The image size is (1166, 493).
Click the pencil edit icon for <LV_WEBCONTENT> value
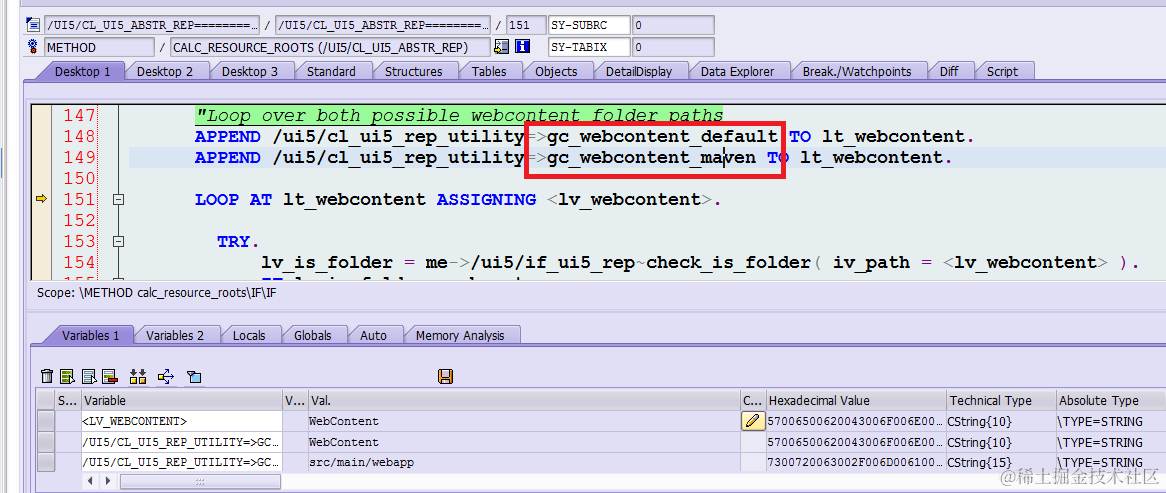[x=753, y=422]
